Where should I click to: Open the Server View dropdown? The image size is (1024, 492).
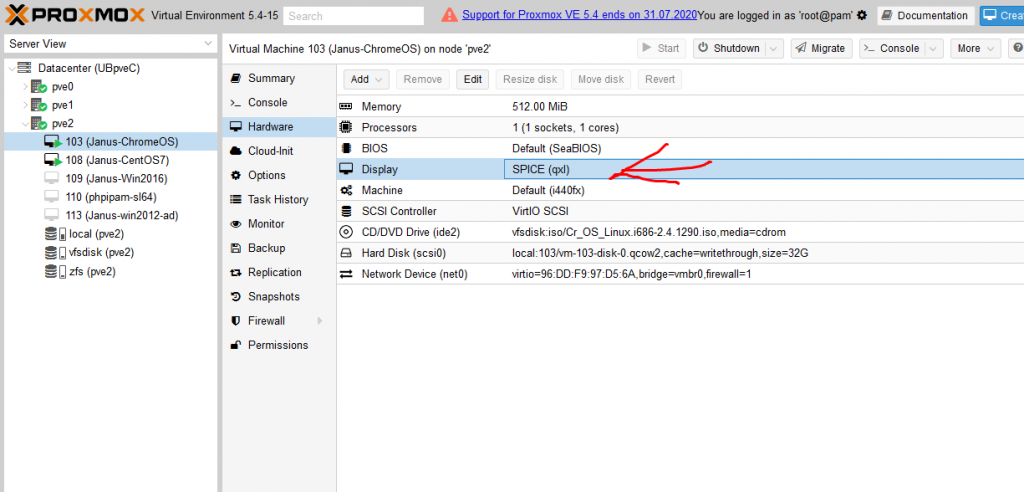(208, 44)
